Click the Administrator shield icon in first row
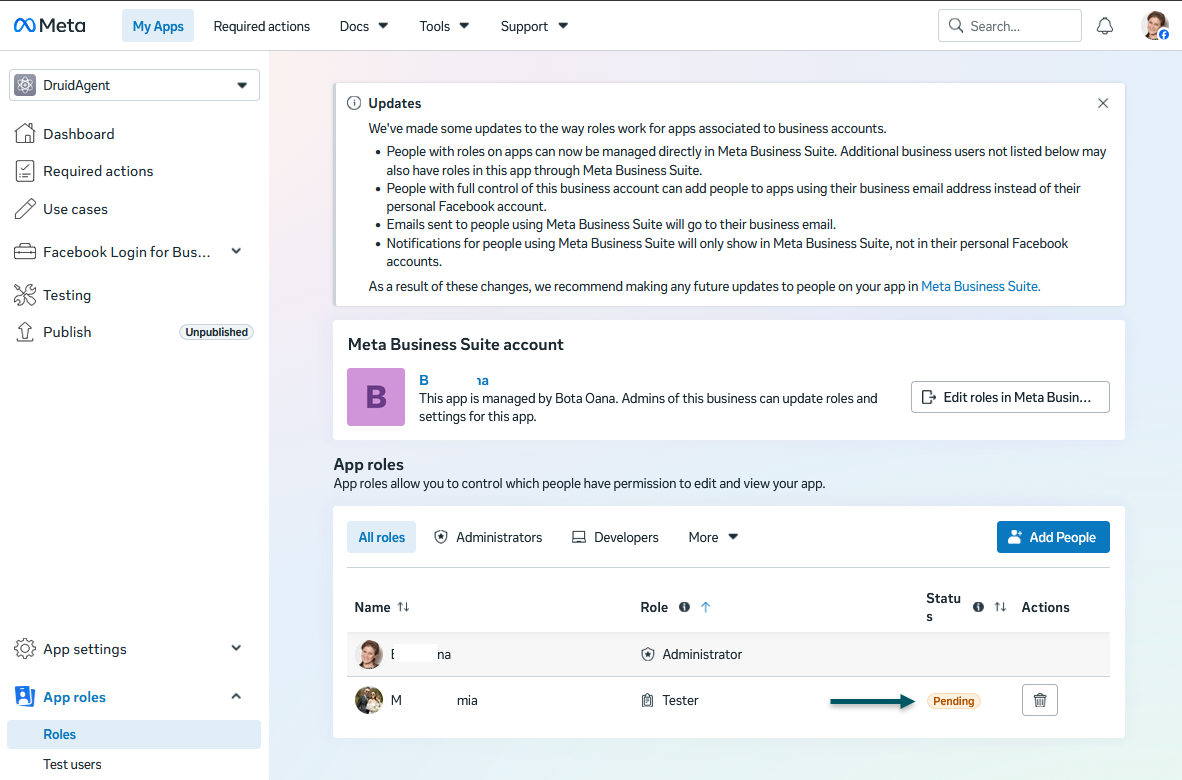Viewport: 1182px width, 780px height. (x=648, y=654)
